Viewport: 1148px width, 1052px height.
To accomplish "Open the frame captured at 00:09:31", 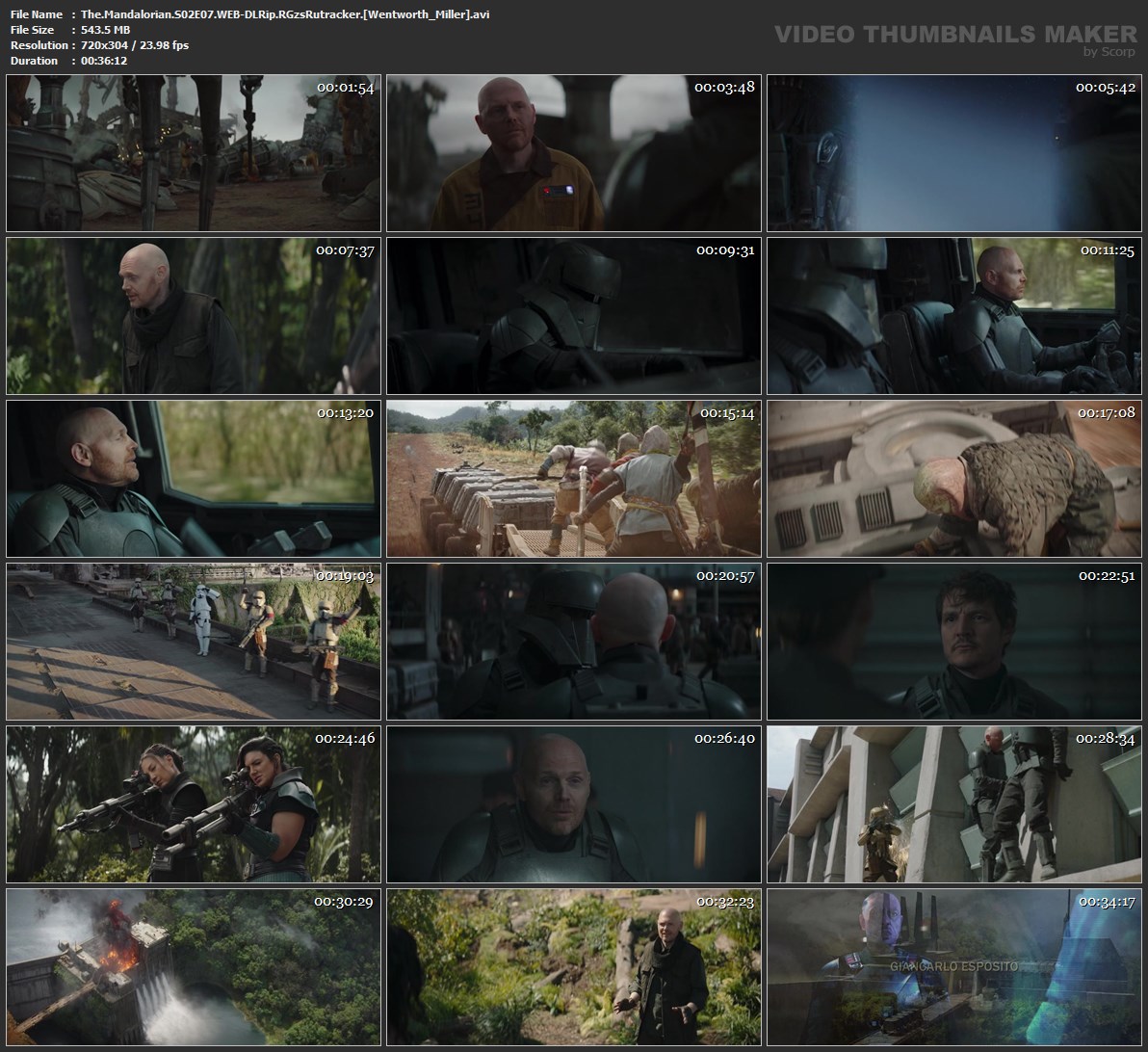I will click(x=574, y=316).
